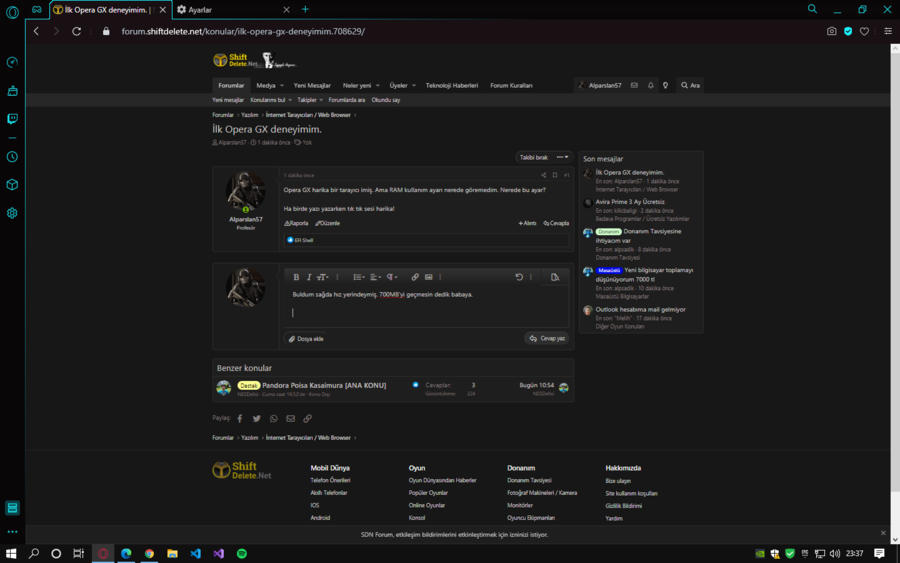The width and height of the screenshot is (900, 563).
Task: Open thread tools ellipsis dropdown
Action: pos(562,157)
